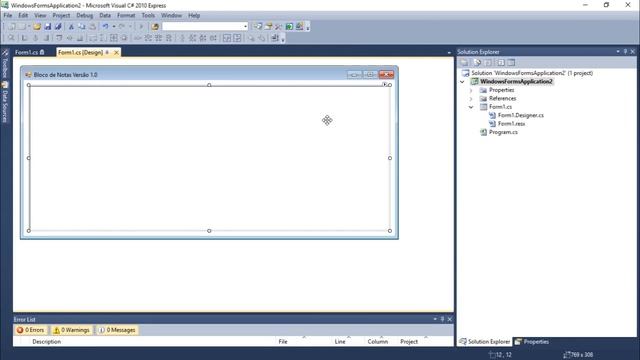
Task: Click the Properties icon in Solution Explorer toolbar
Action: pyautogui.click(x=464, y=62)
